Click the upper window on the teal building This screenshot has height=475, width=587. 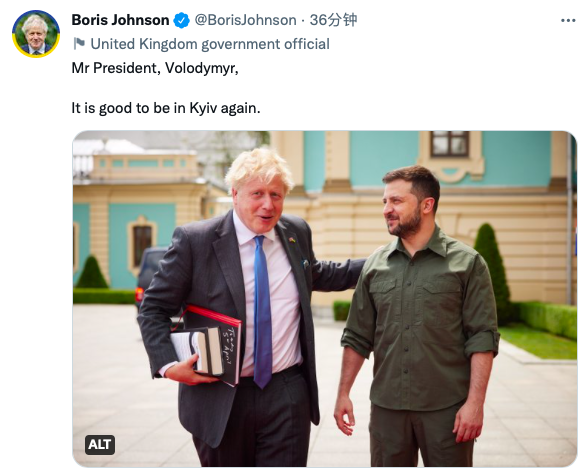pyautogui.click(x=449, y=144)
